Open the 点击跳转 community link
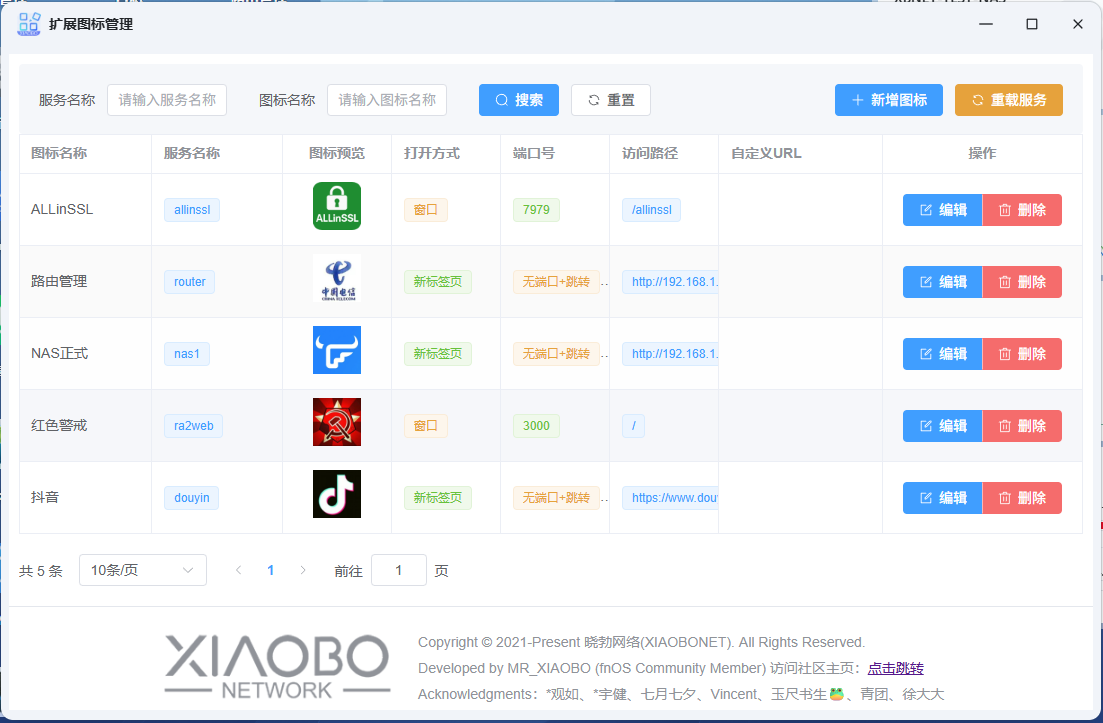 coord(895,668)
